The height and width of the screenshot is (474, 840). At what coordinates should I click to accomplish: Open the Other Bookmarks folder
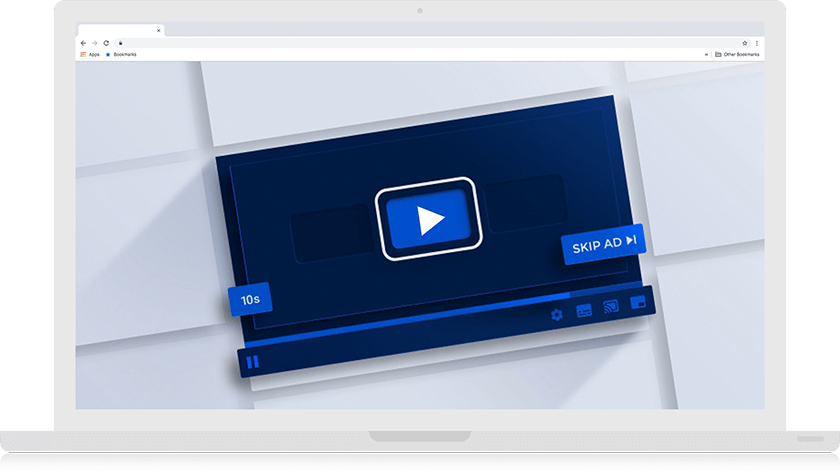coord(737,55)
